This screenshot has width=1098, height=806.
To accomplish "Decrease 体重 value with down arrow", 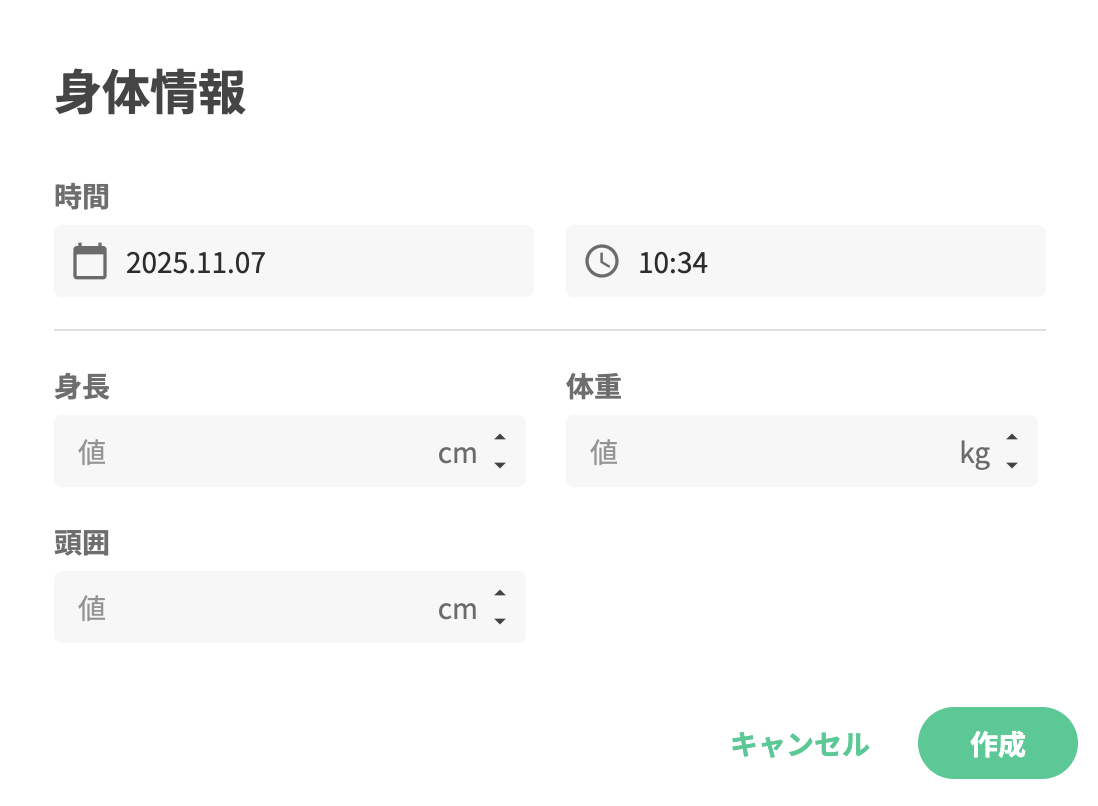I will coord(1012,465).
